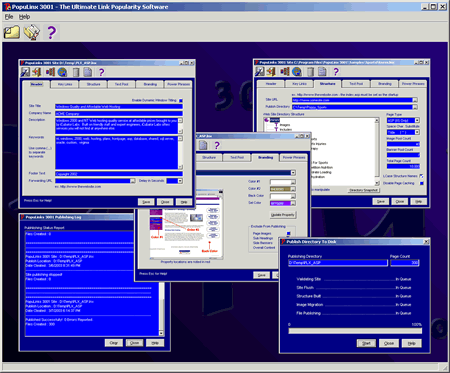Click the red publish icon in SportsFitness site window
Viewport: 450px width, 373px height.
285,71
